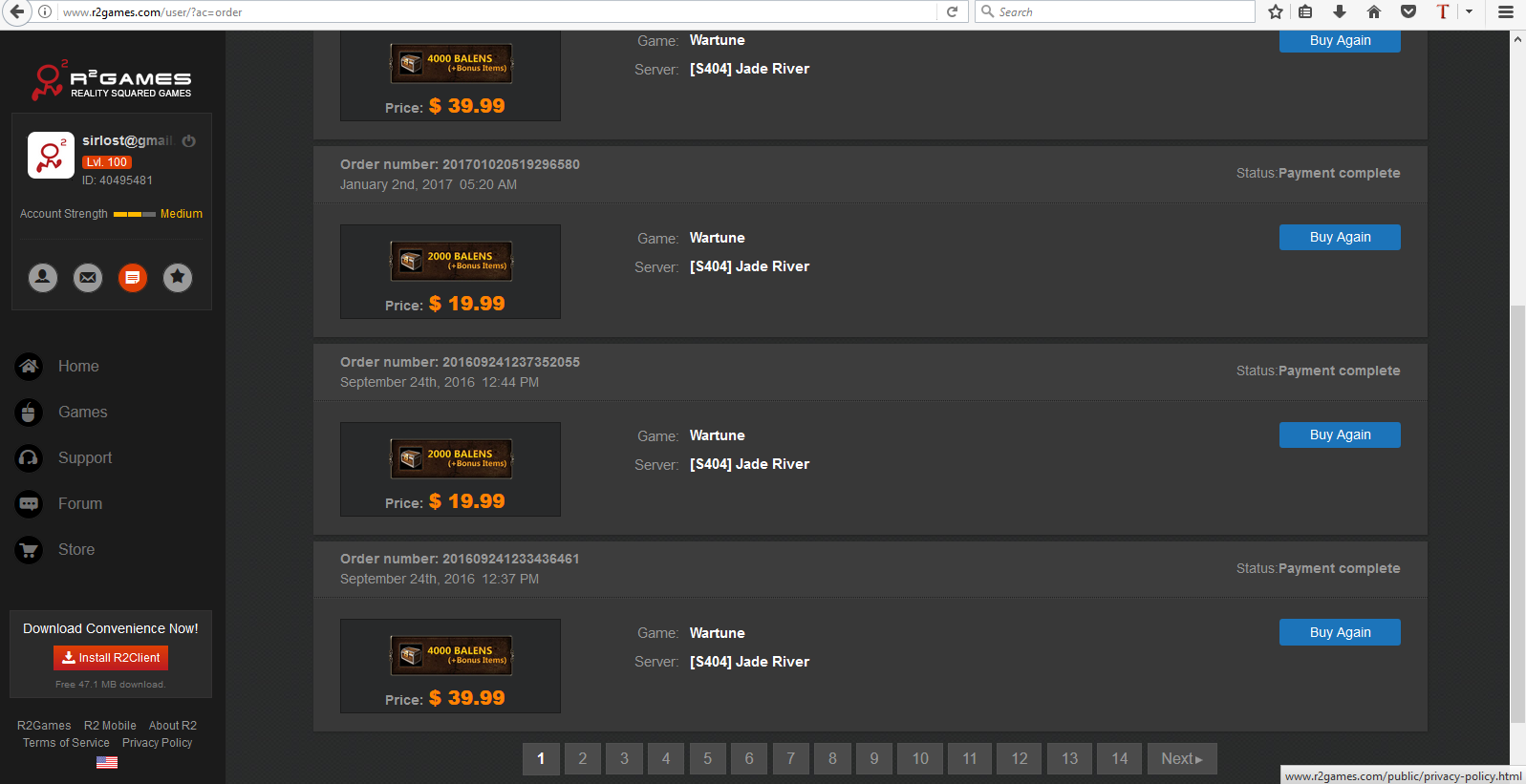Go back to the previous page
The height and width of the screenshot is (784, 1526).
[17, 12]
